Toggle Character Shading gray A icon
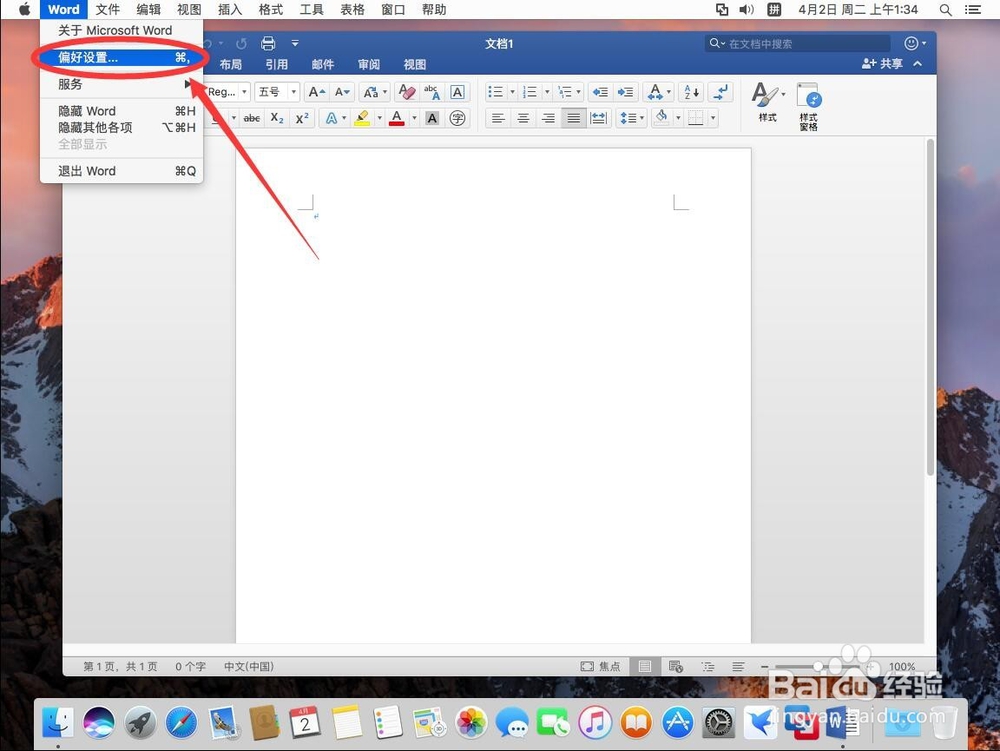 point(432,118)
